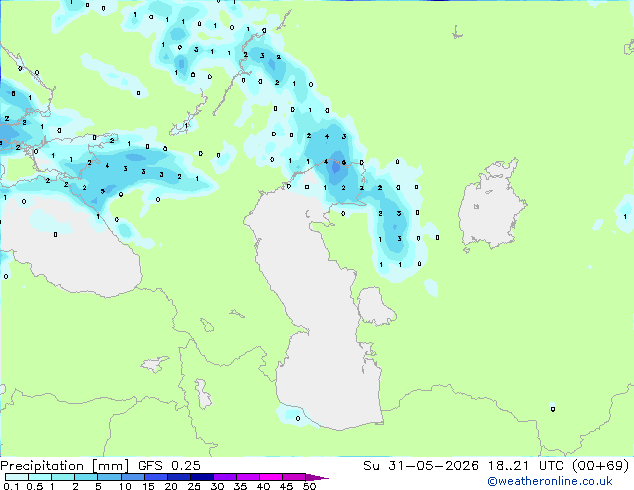
Task: Click the date 'Su 31-05-2026'
Action: tap(421, 466)
